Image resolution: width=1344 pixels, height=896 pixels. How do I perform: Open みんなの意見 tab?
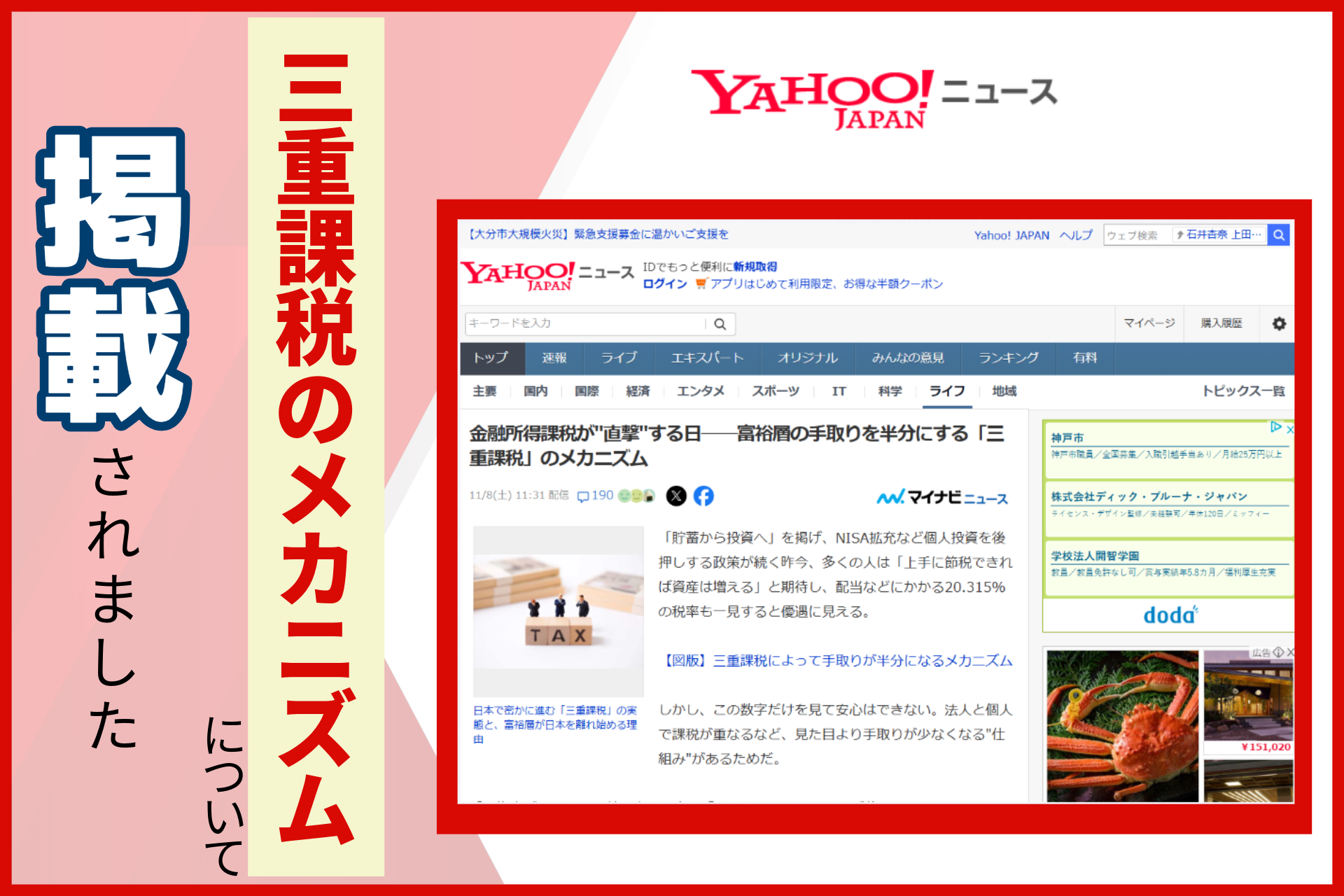(908, 358)
